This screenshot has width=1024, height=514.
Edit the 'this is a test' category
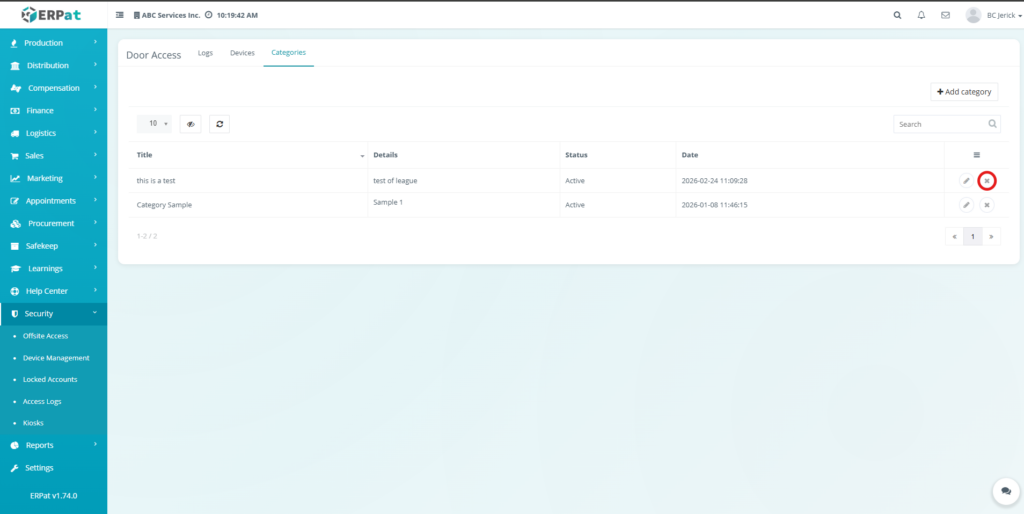966,181
